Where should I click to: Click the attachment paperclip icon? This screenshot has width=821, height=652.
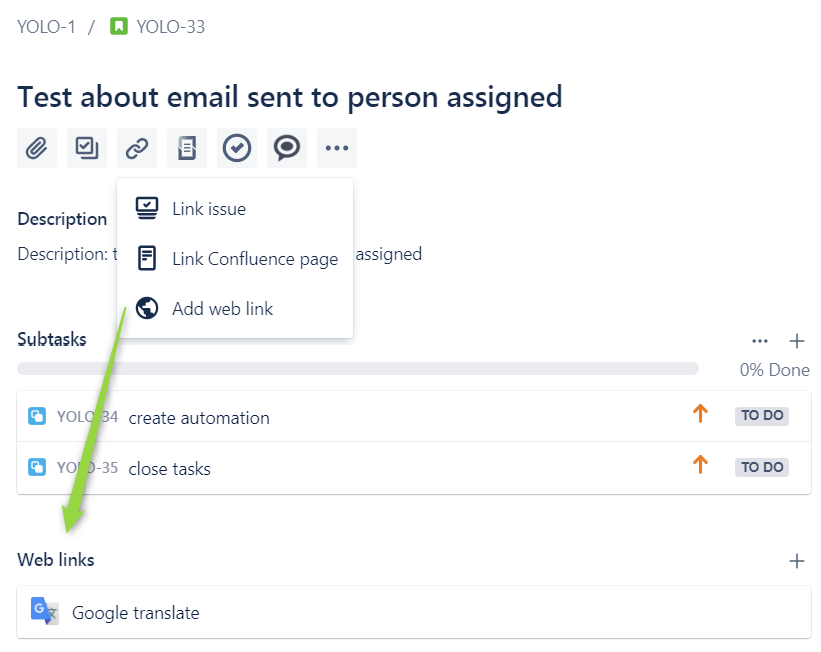tap(37, 148)
